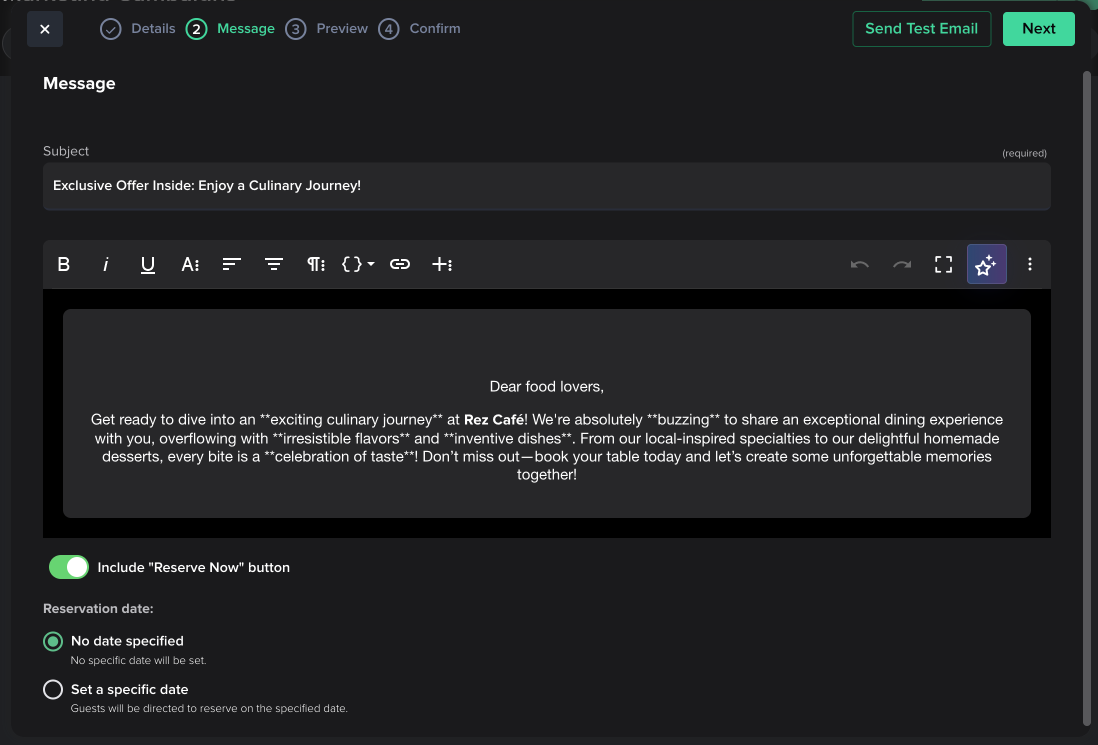The height and width of the screenshot is (745, 1098).
Task: Click the undo arrow
Action: coord(859,265)
